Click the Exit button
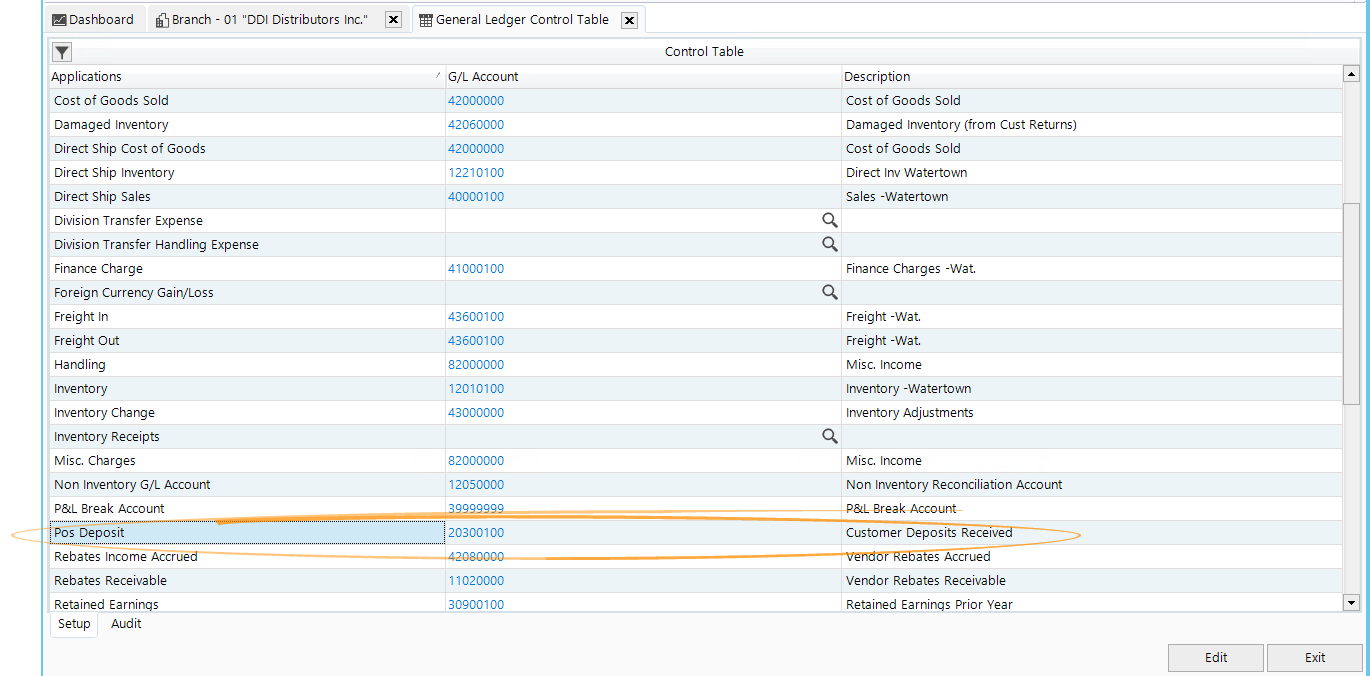 [x=1314, y=657]
